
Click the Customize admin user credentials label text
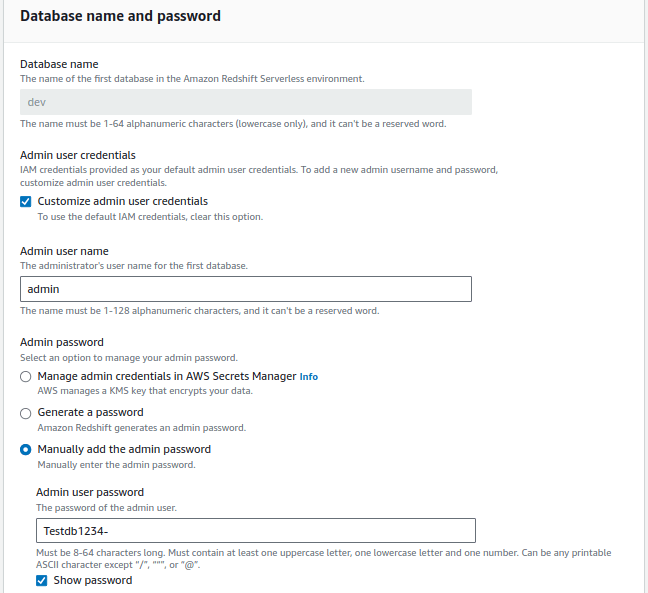click(x=122, y=201)
